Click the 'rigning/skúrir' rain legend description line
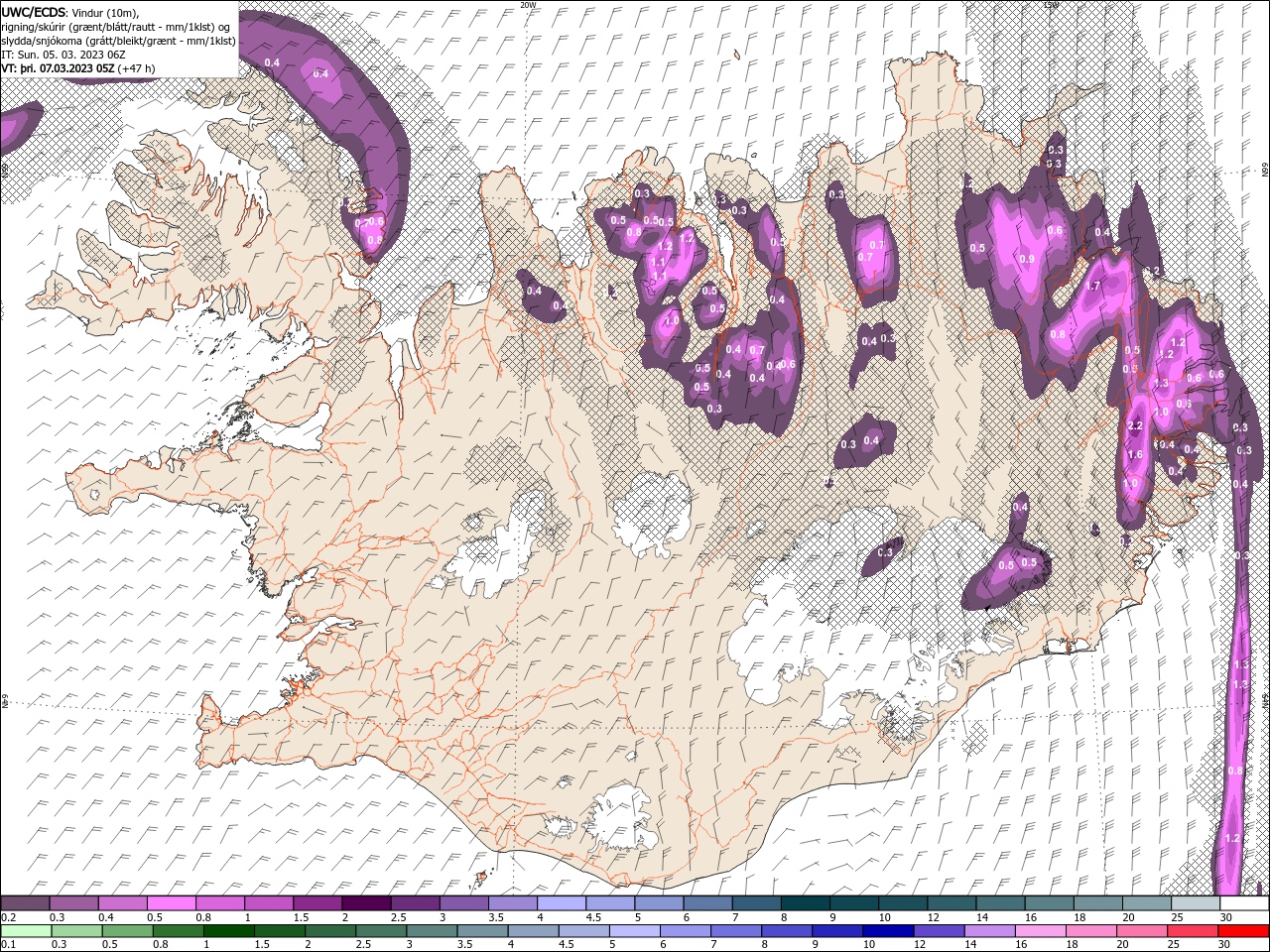 click(116, 27)
